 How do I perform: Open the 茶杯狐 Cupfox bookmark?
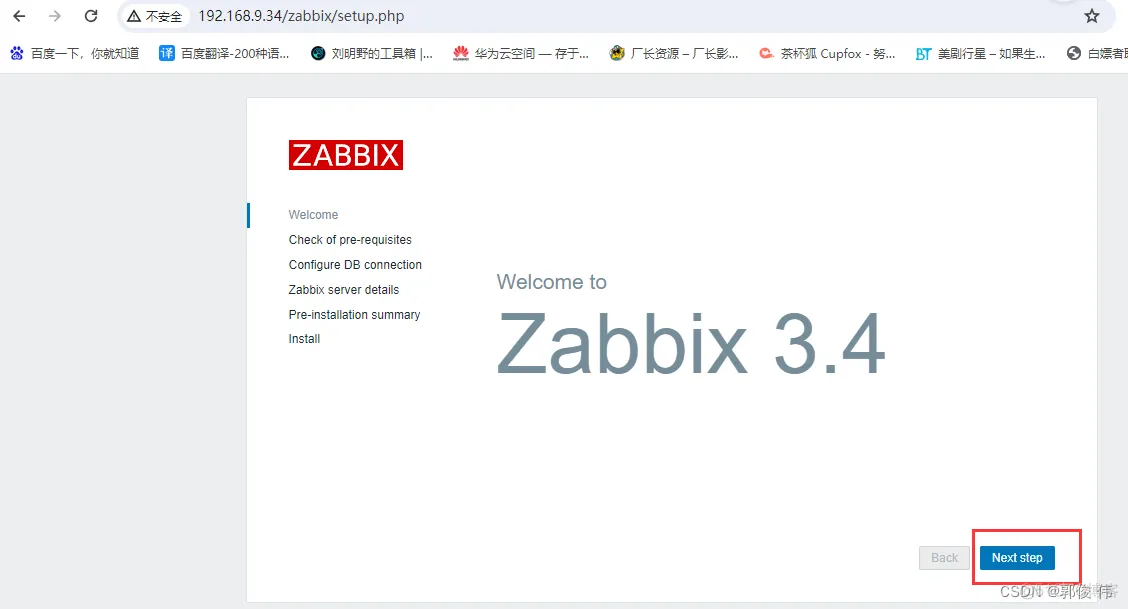point(827,53)
